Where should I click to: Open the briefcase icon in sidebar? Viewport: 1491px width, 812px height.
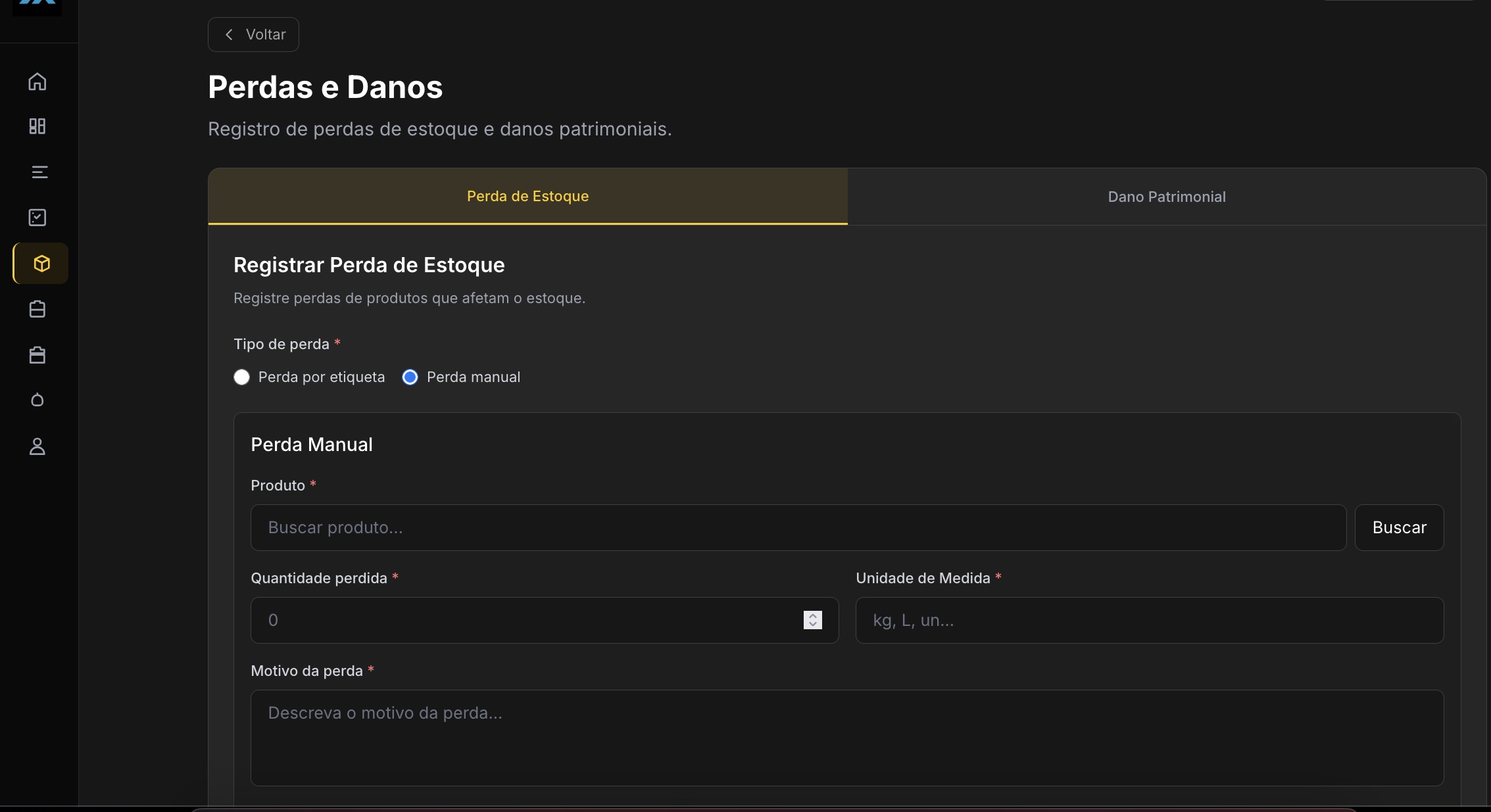(37, 355)
